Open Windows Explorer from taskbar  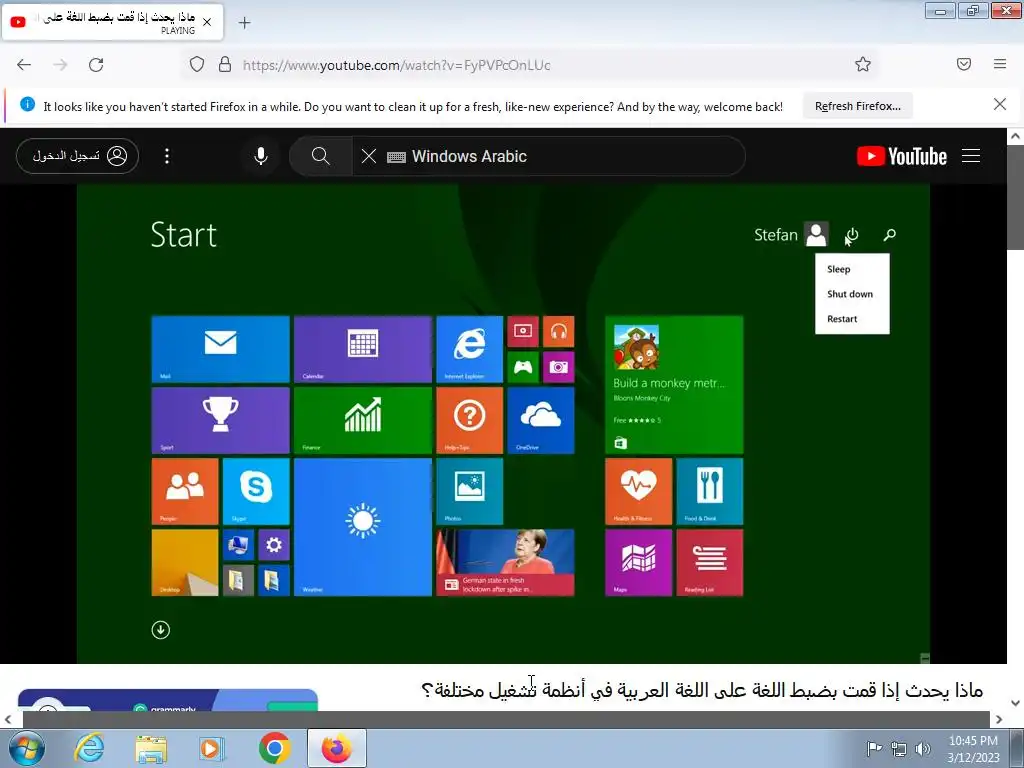click(151, 748)
